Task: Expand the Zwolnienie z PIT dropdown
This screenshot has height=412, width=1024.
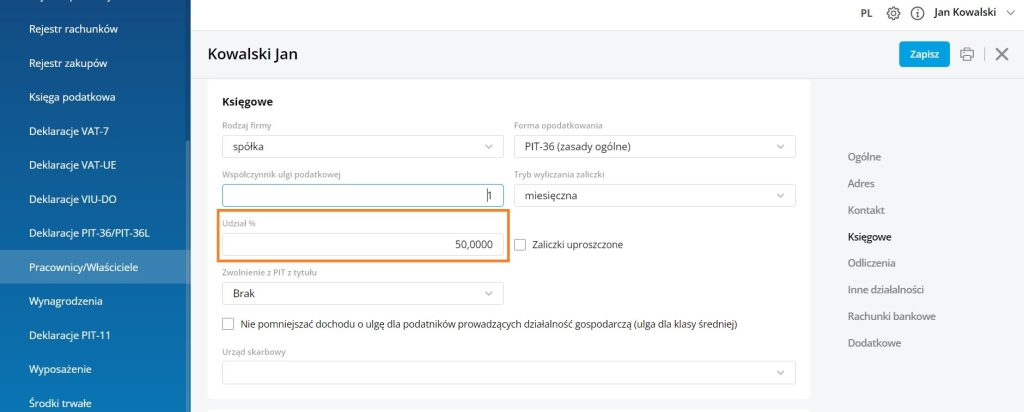Action: (x=362, y=293)
